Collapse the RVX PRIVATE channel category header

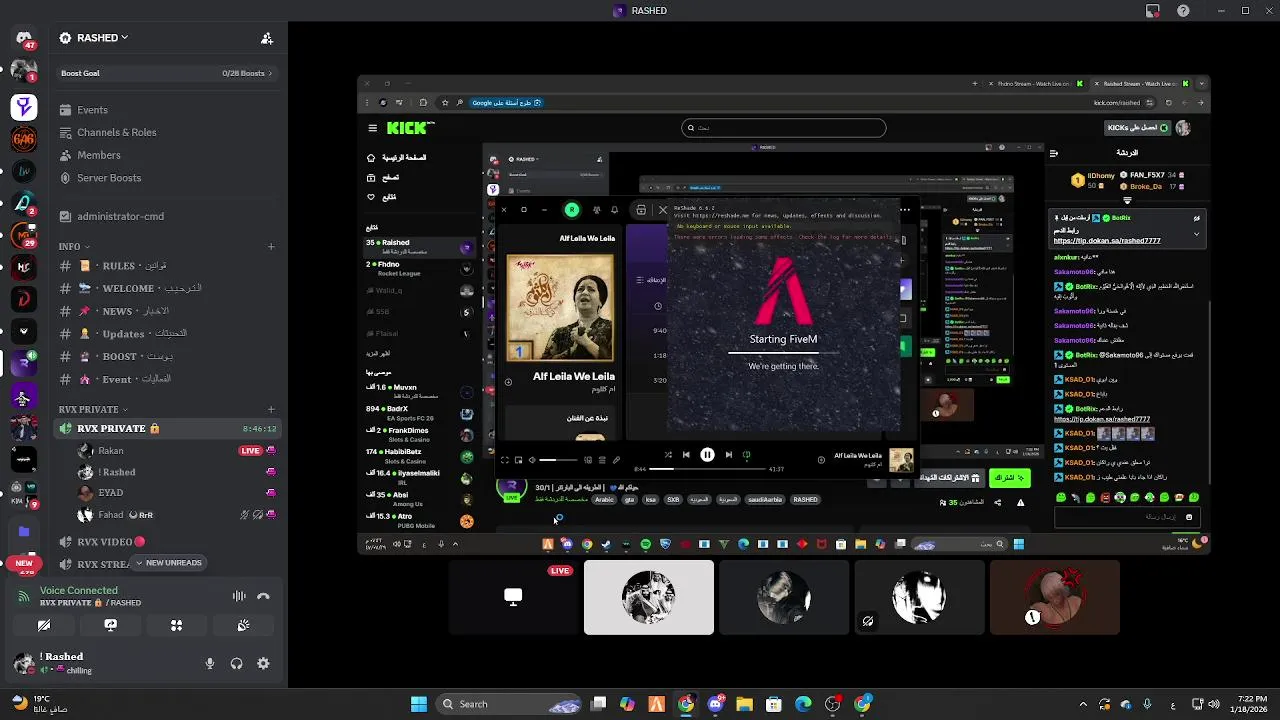93,409
